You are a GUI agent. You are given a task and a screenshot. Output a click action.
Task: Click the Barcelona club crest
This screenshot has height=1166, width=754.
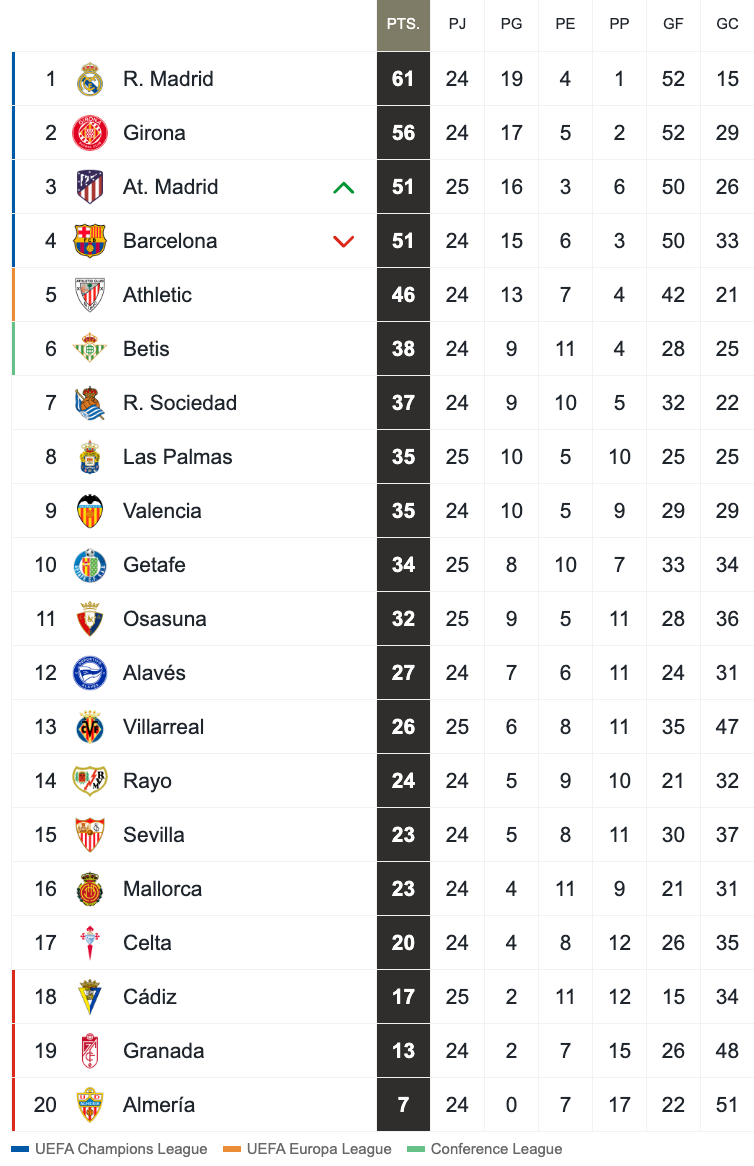tap(90, 241)
